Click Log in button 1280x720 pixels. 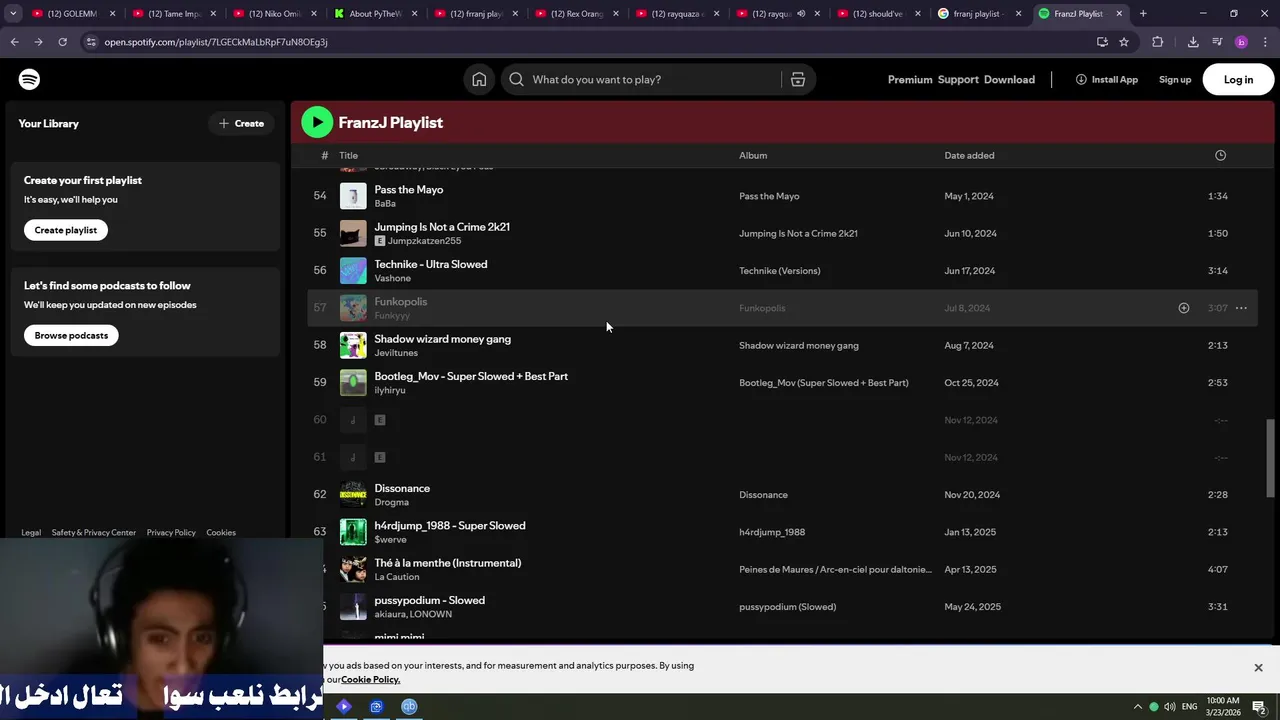(x=1238, y=79)
